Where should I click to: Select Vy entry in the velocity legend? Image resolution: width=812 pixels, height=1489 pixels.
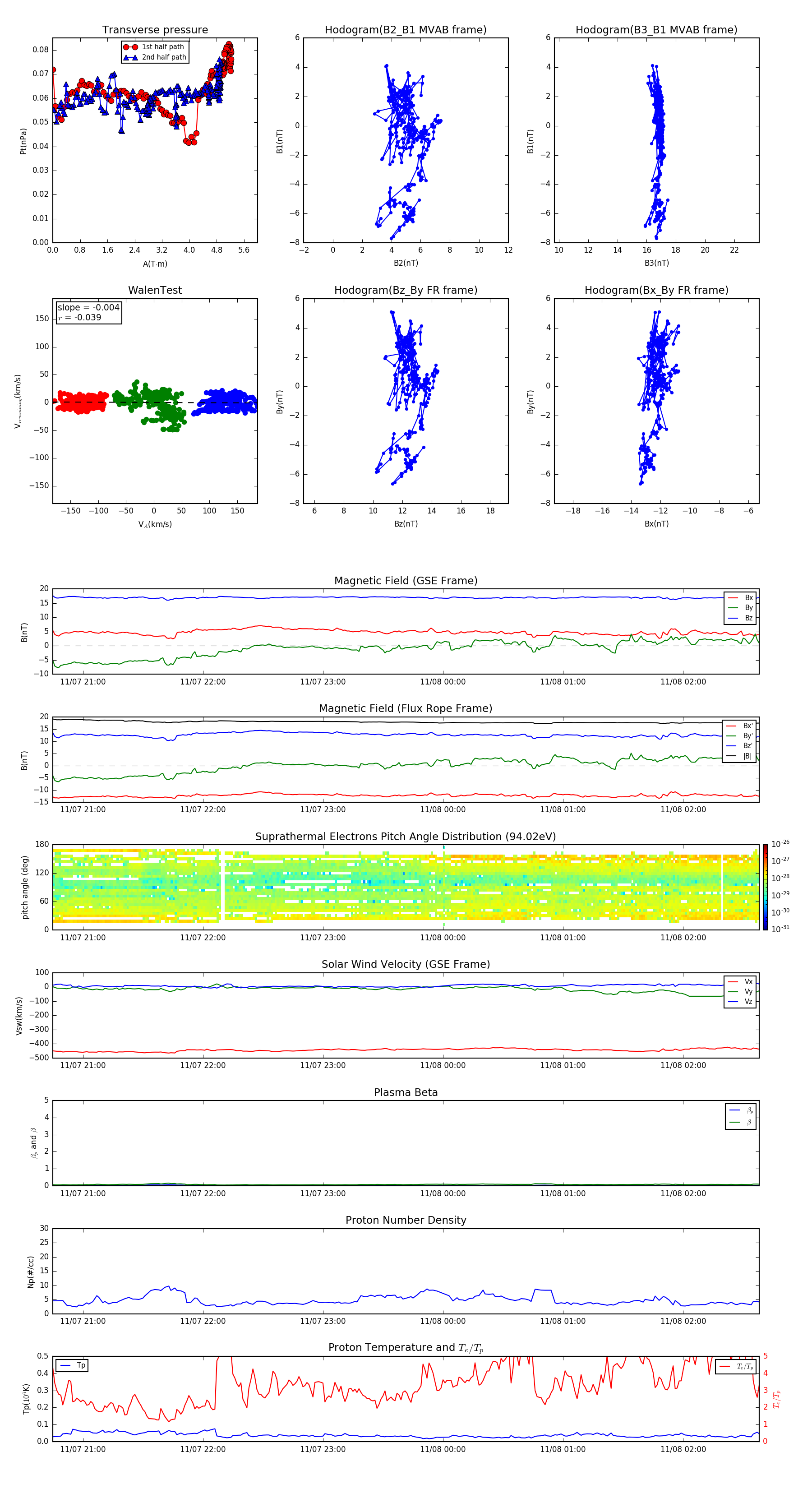[741, 991]
